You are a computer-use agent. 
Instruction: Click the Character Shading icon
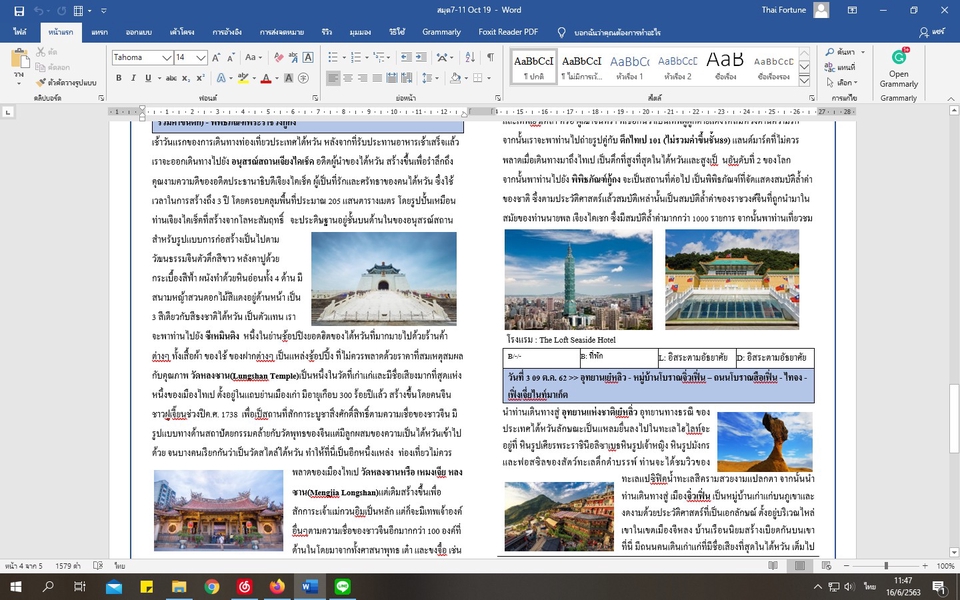click(289, 78)
